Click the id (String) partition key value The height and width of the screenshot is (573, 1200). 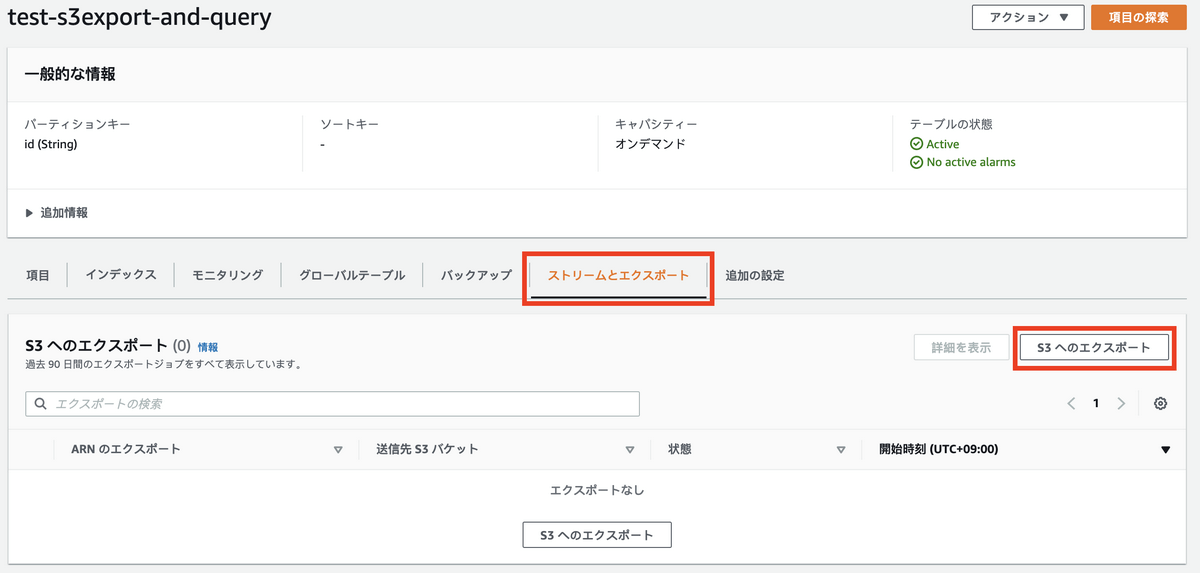point(51,144)
